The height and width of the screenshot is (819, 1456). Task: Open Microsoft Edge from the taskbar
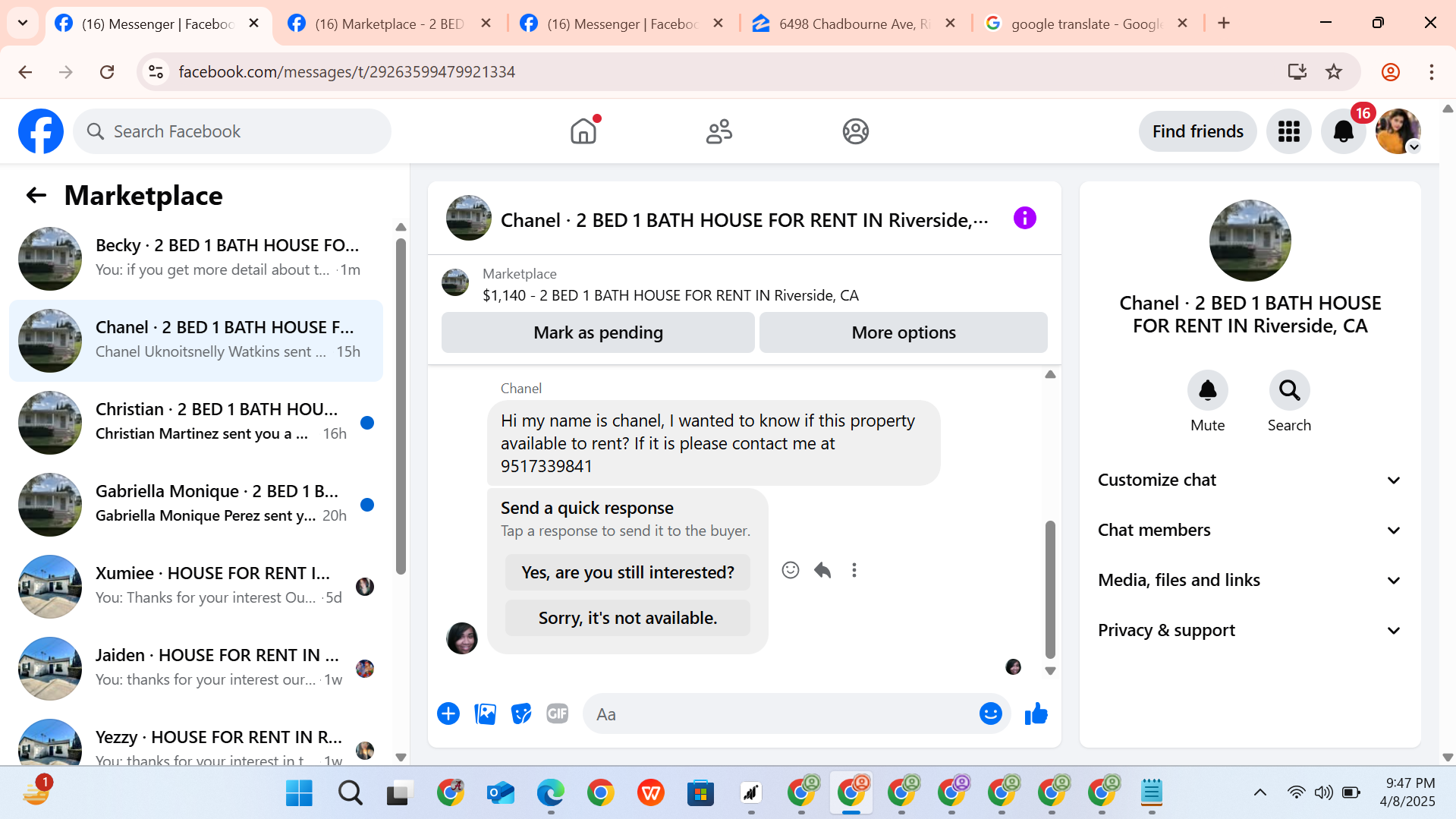point(550,792)
